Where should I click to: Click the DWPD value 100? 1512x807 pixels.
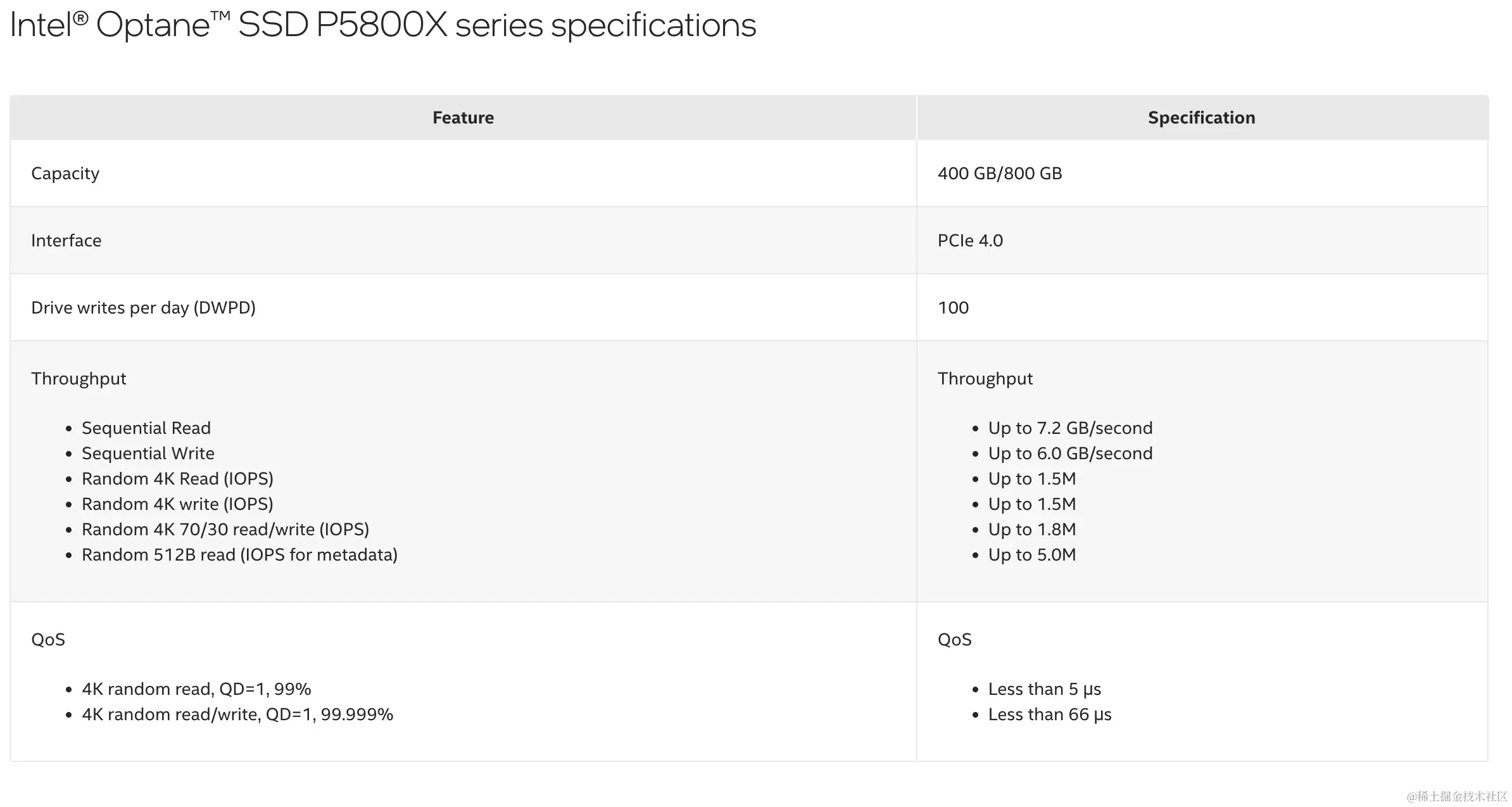click(x=953, y=308)
